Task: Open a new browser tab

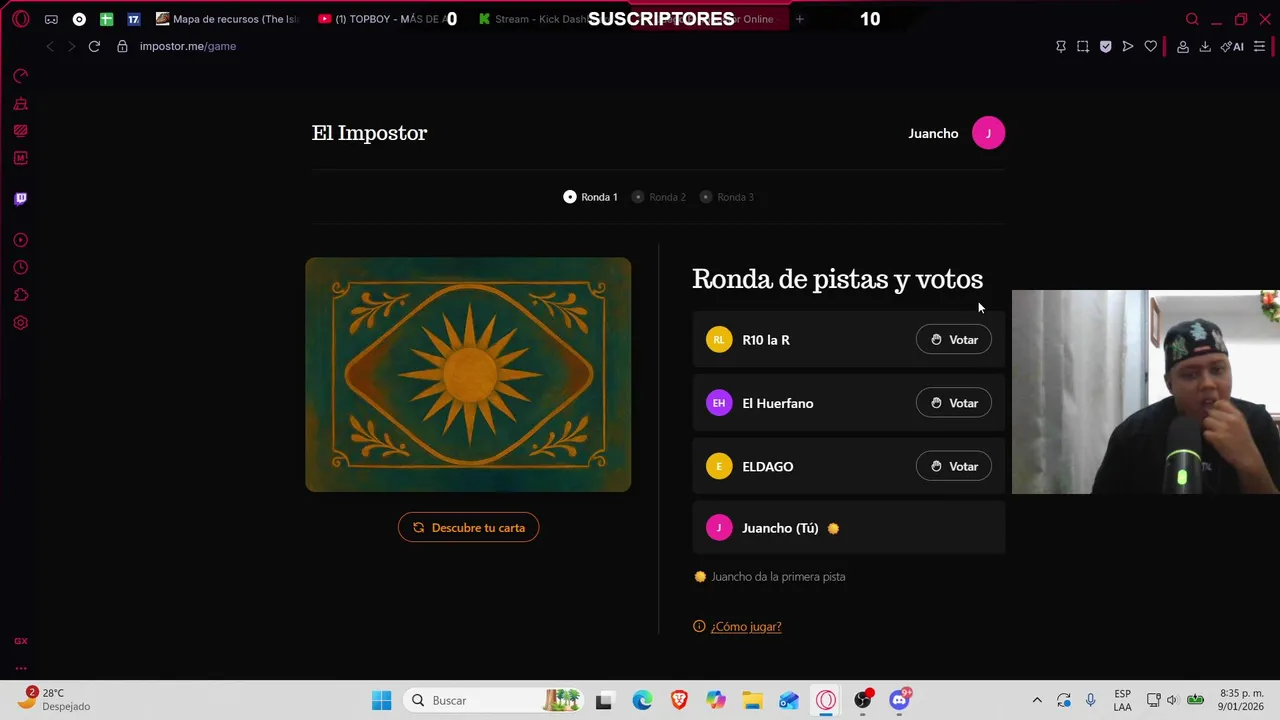Action: pyautogui.click(x=799, y=19)
